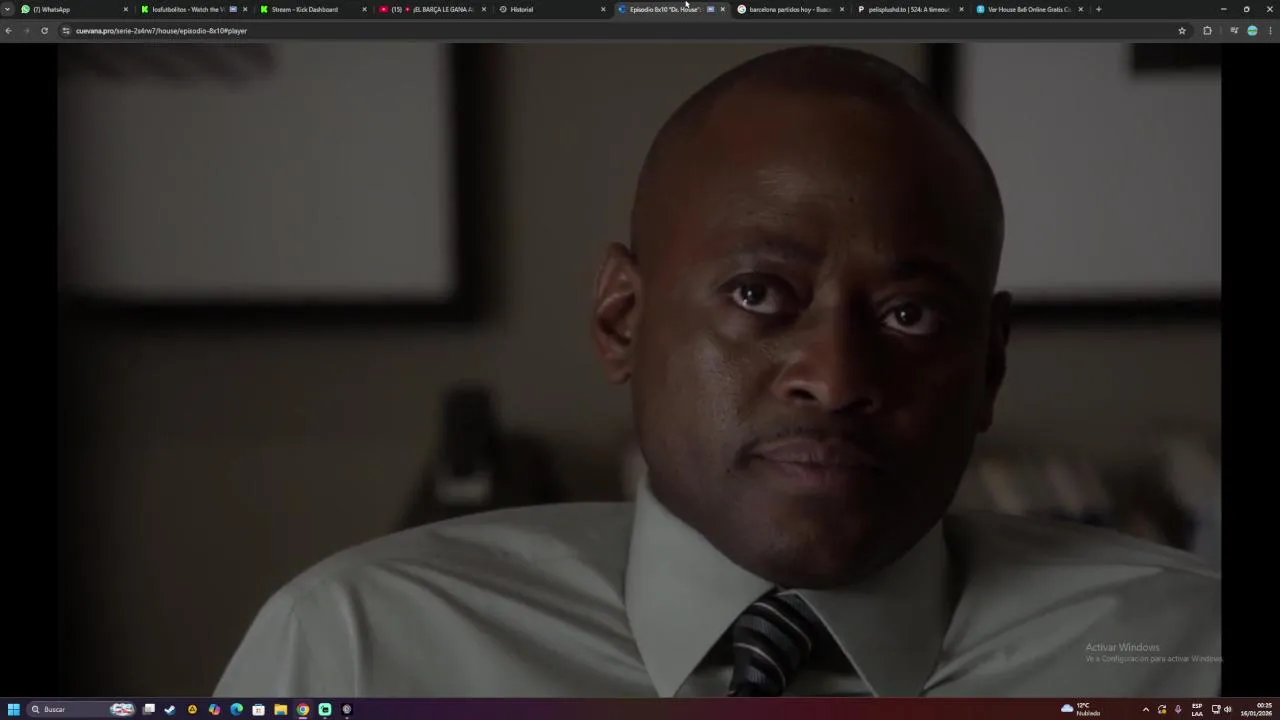1280x720 pixels.
Task: Open the Chrome three-dot menu
Action: (x=1270, y=31)
